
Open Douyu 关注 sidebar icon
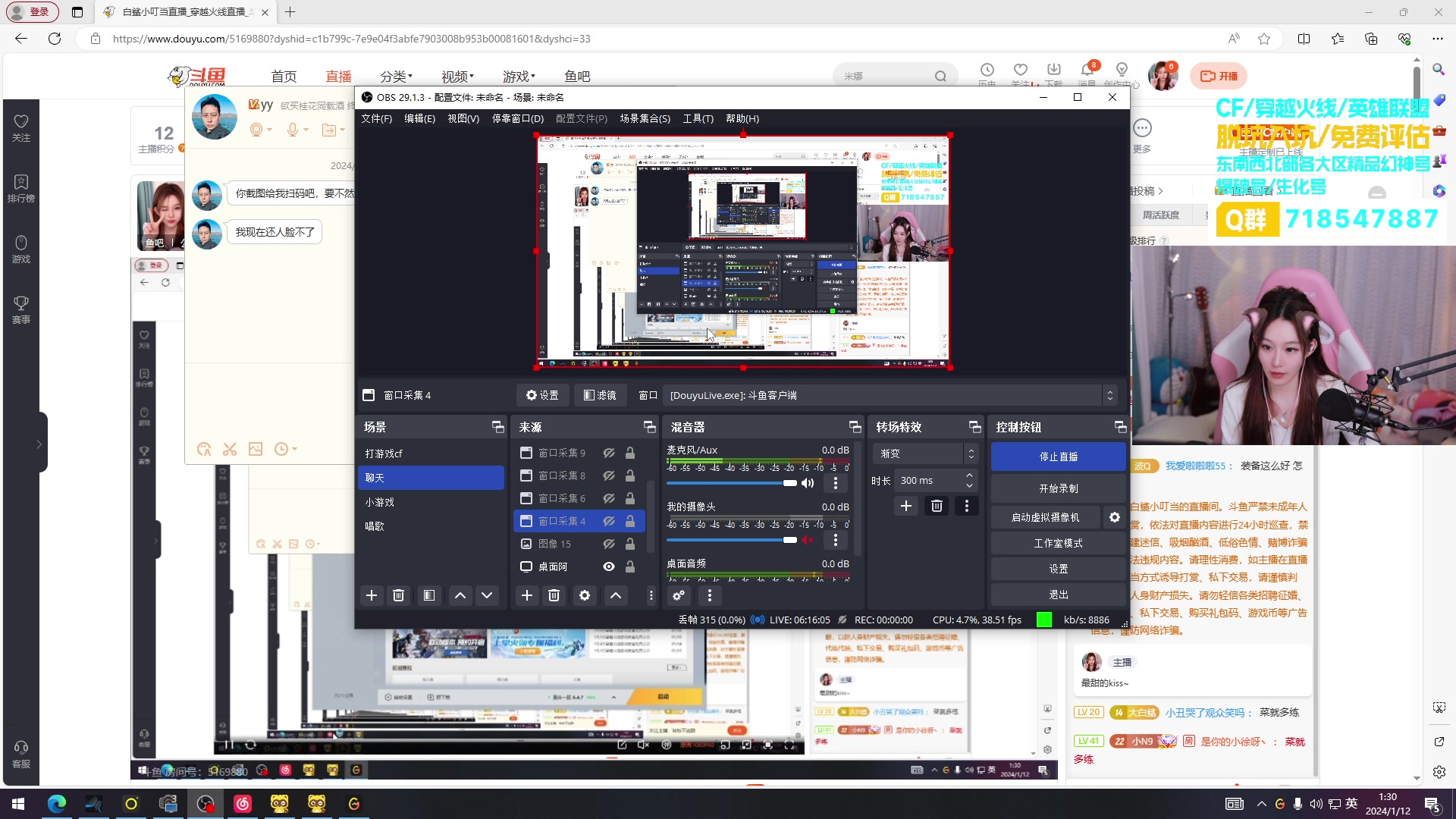pyautogui.click(x=21, y=127)
